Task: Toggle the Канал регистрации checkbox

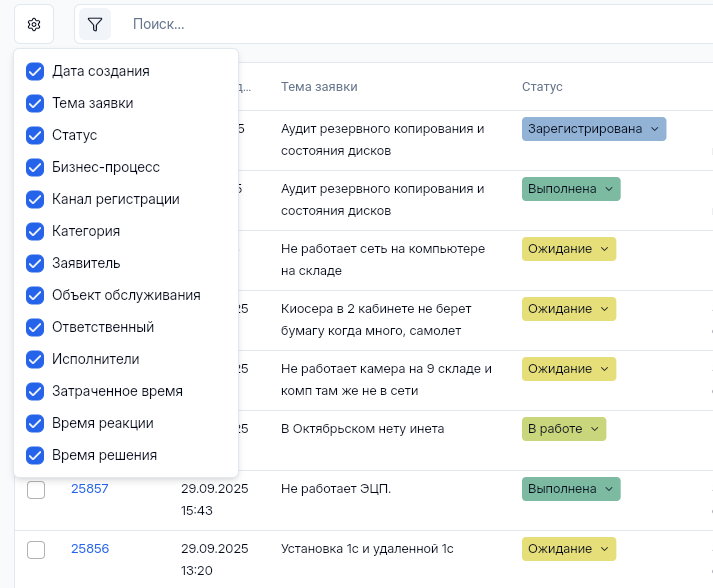Action: pos(35,199)
